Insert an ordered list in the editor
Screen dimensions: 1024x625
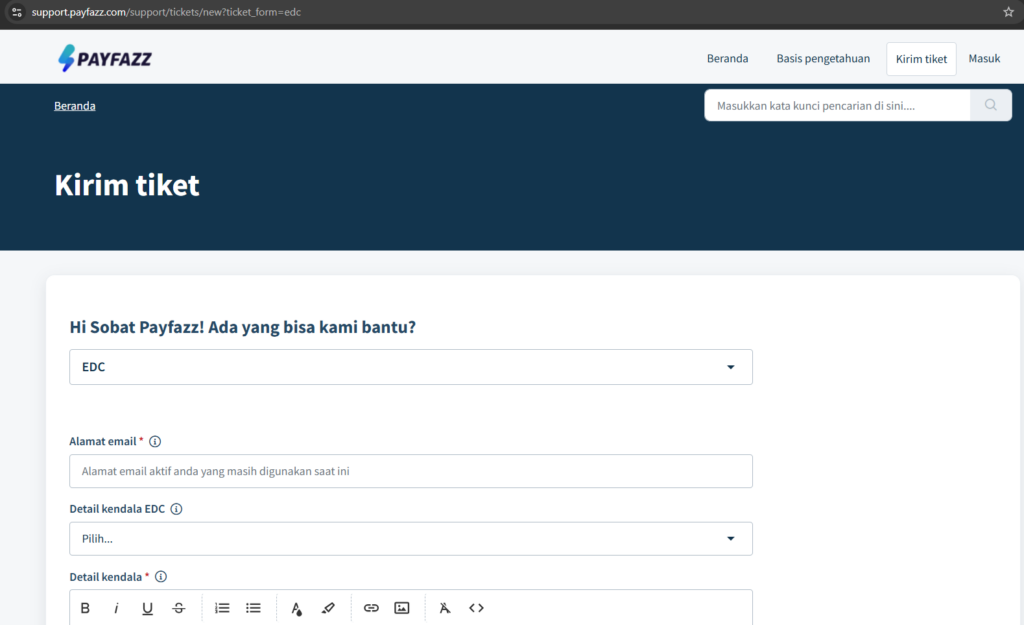point(221,607)
